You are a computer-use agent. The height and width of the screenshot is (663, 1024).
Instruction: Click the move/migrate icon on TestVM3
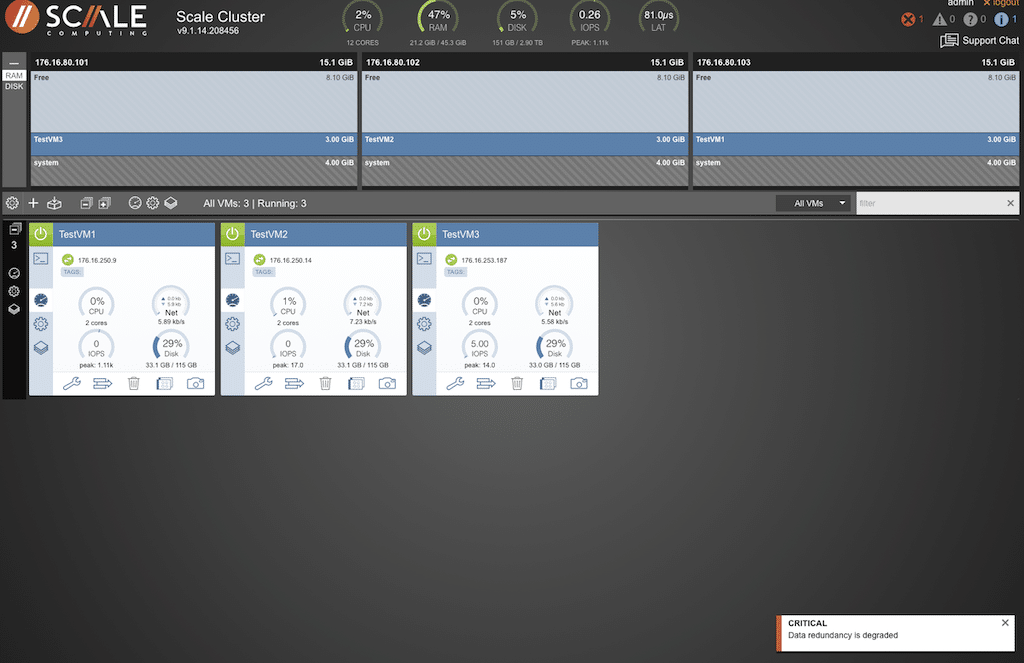point(486,383)
